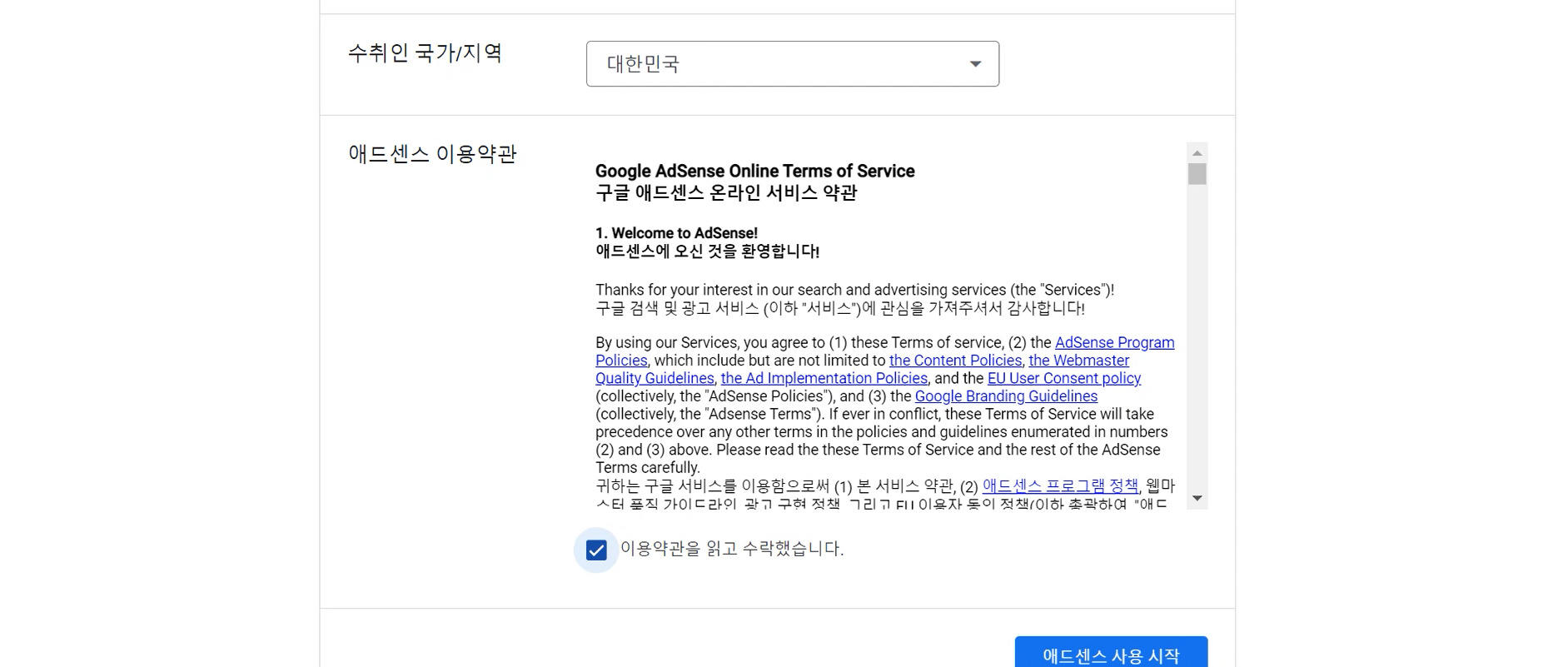Click the dropdown arrow in country selector
Image resolution: width=1568 pixels, height=667 pixels.
pos(975,64)
